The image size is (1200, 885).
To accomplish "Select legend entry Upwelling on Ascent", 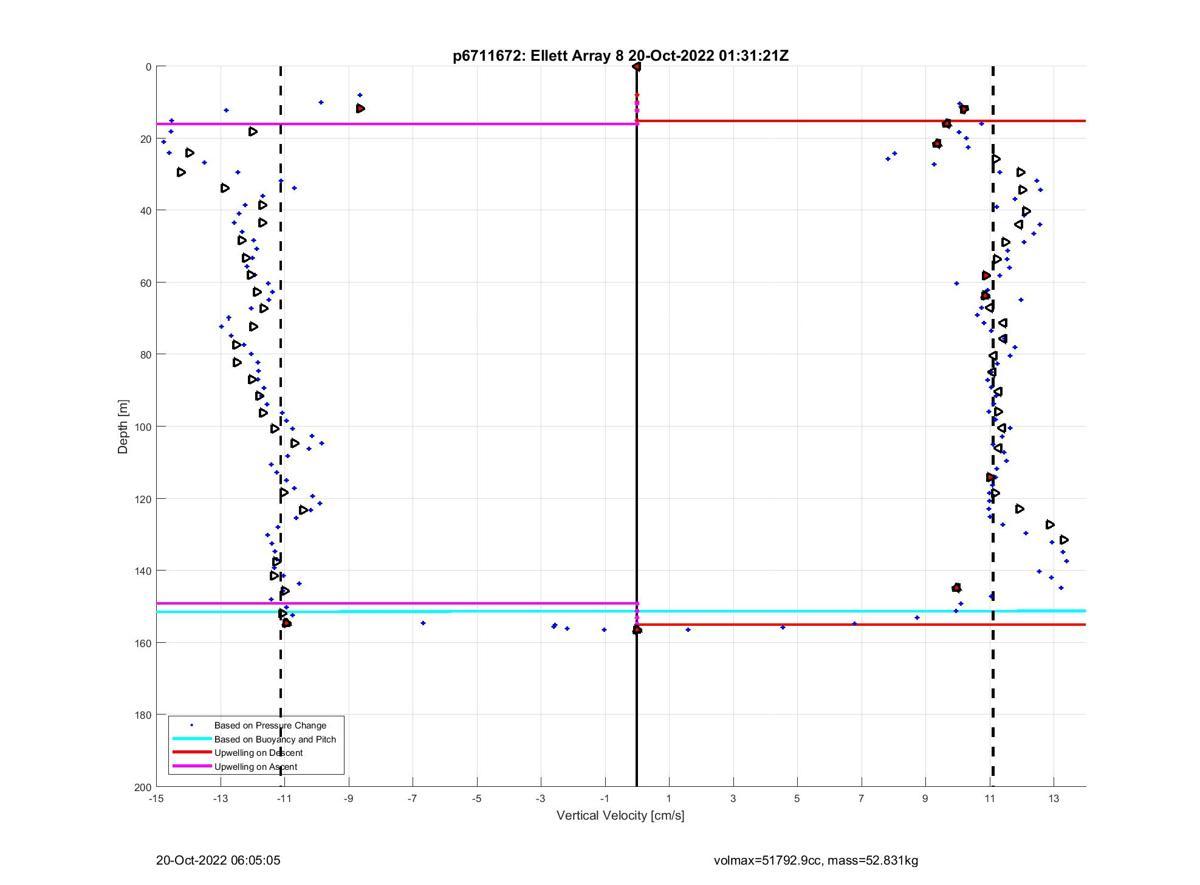I will 255,767.
